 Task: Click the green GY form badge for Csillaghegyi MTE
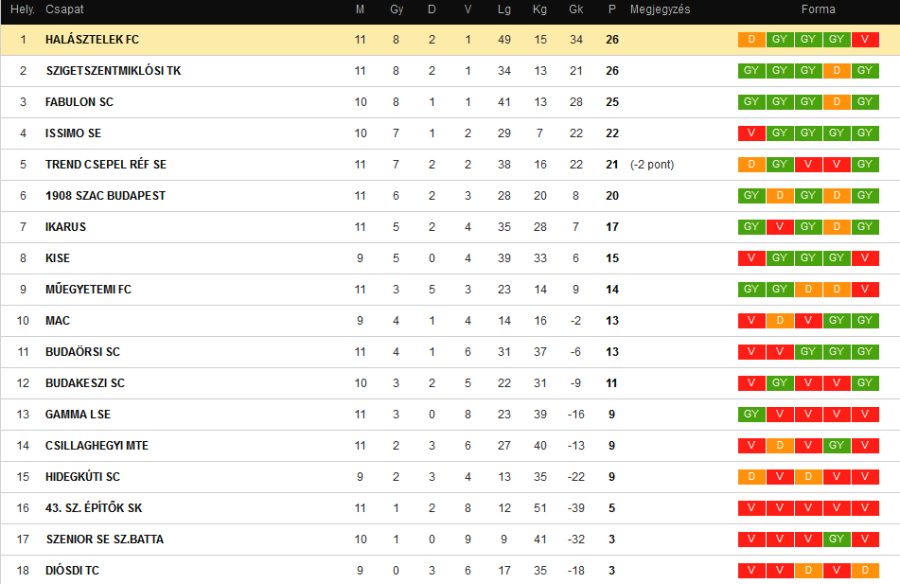point(837,445)
